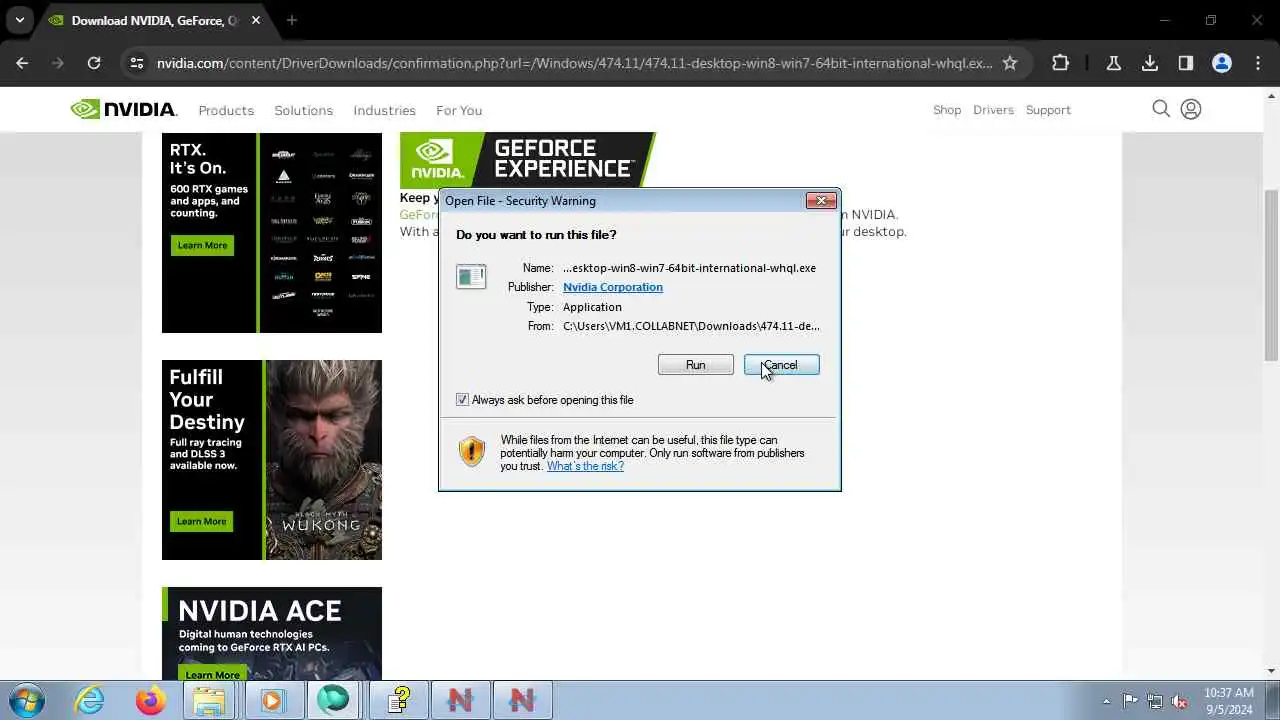Open the Extensions puzzle icon
Viewport: 1280px width, 720px height.
tap(1061, 63)
